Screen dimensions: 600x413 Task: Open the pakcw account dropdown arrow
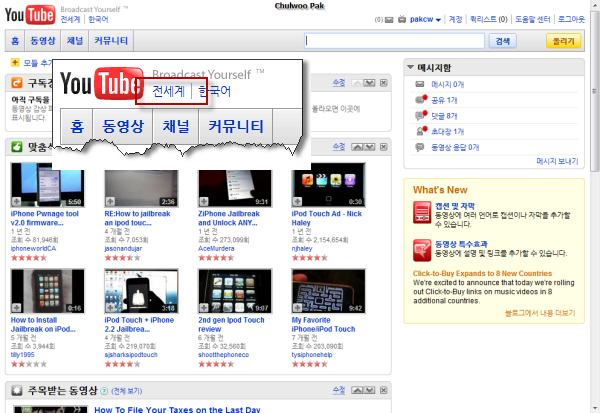[x=438, y=20]
